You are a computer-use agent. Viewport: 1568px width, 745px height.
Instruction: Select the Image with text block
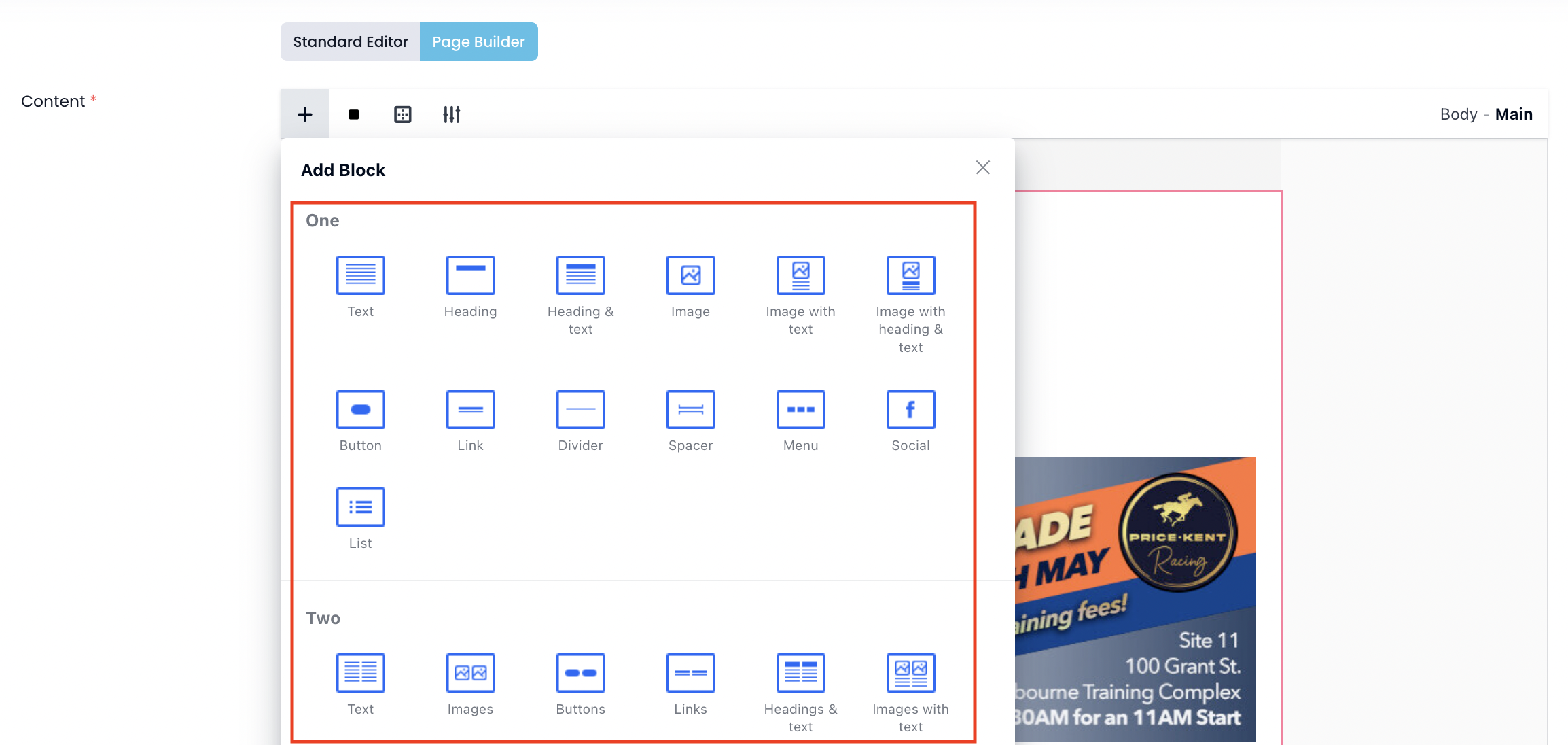click(x=800, y=275)
